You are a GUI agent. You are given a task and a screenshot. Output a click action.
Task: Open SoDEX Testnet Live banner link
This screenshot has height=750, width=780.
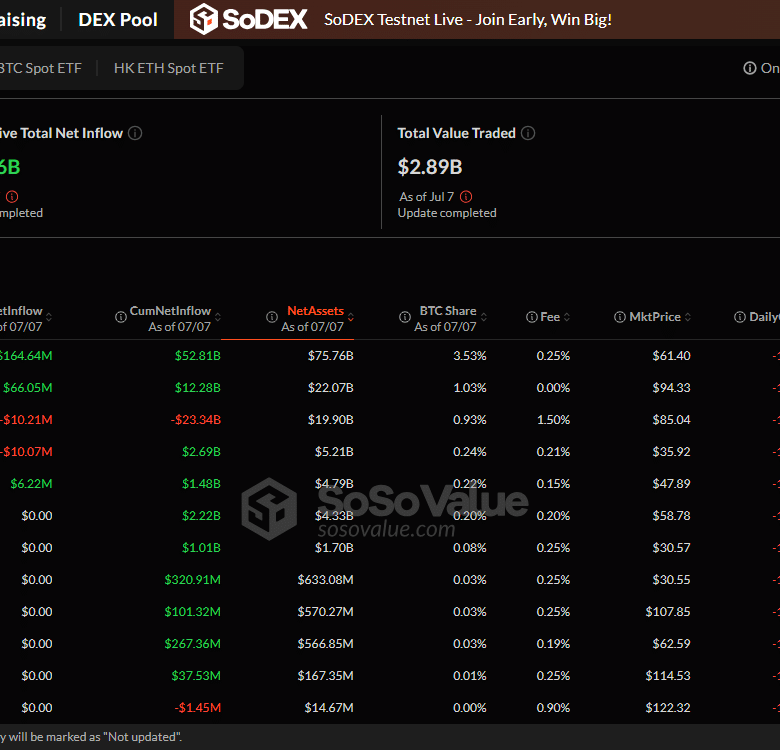coord(468,19)
